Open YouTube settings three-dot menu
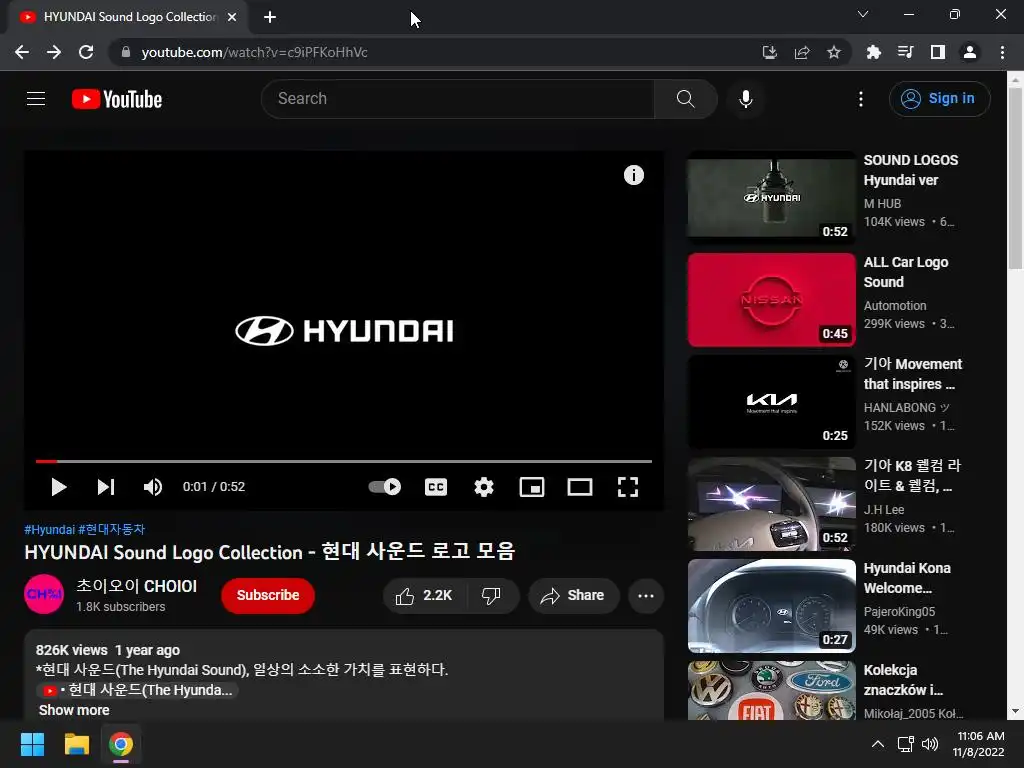 tap(861, 99)
